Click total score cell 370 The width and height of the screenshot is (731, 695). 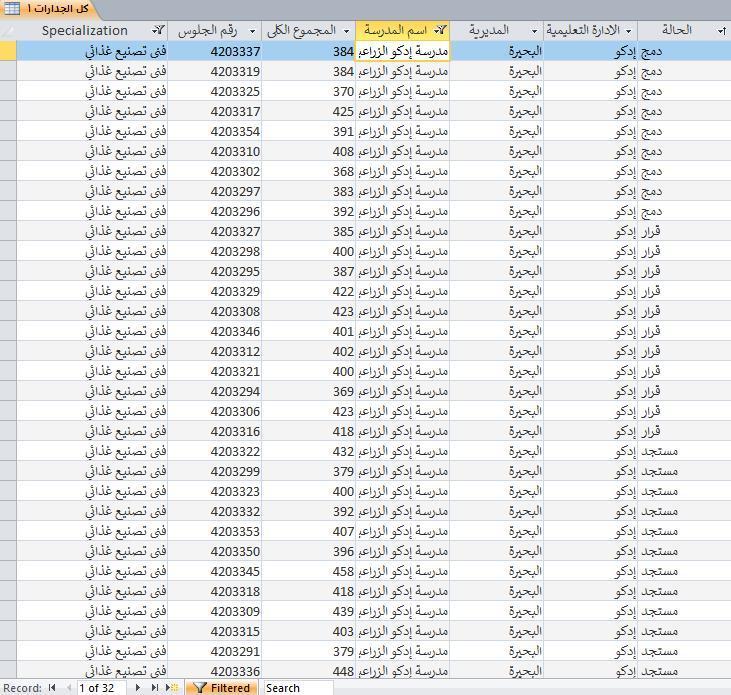coord(309,91)
